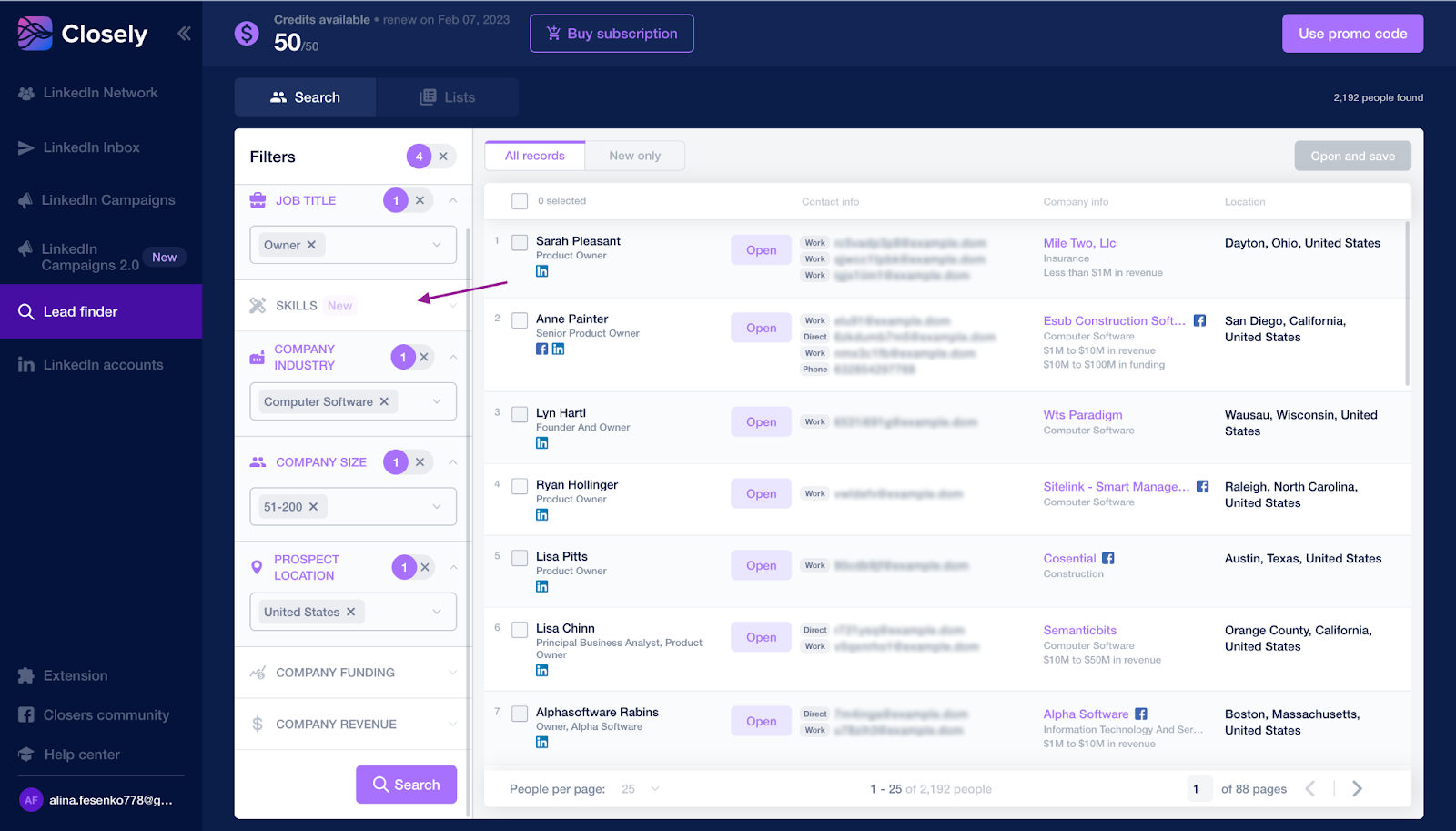Collapse the Job Title filter section
1456x831 pixels.
click(x=452, y=200)
